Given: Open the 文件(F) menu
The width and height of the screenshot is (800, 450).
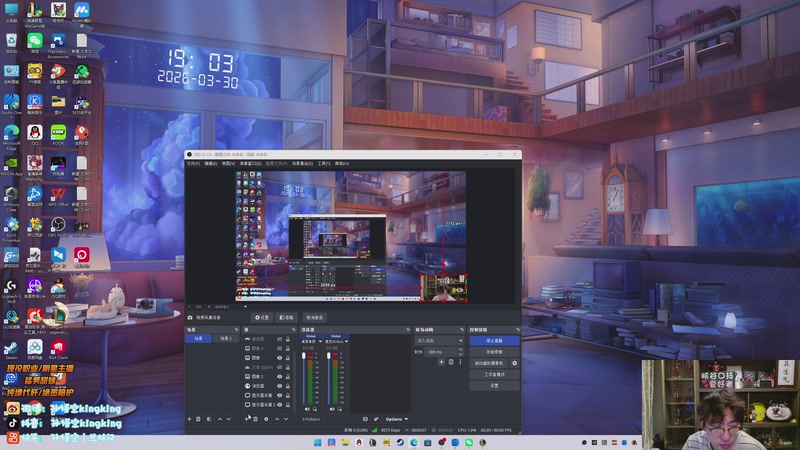Looking at the screenshot, I should 193,164.
